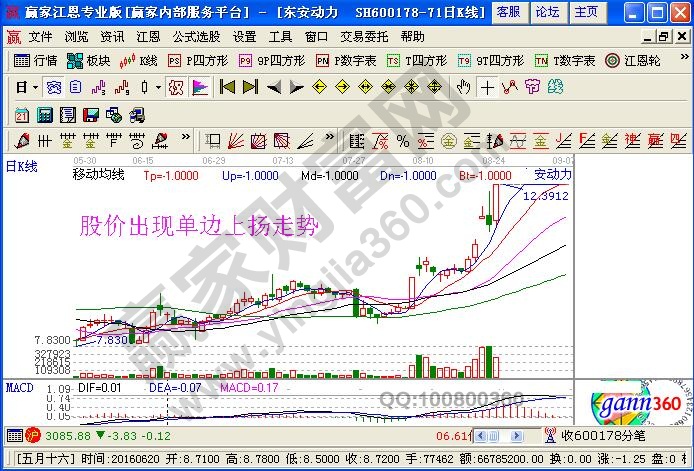Click the notepad document icon
The width and height of the screenshot is (694, 471).
tap(68, 116)
